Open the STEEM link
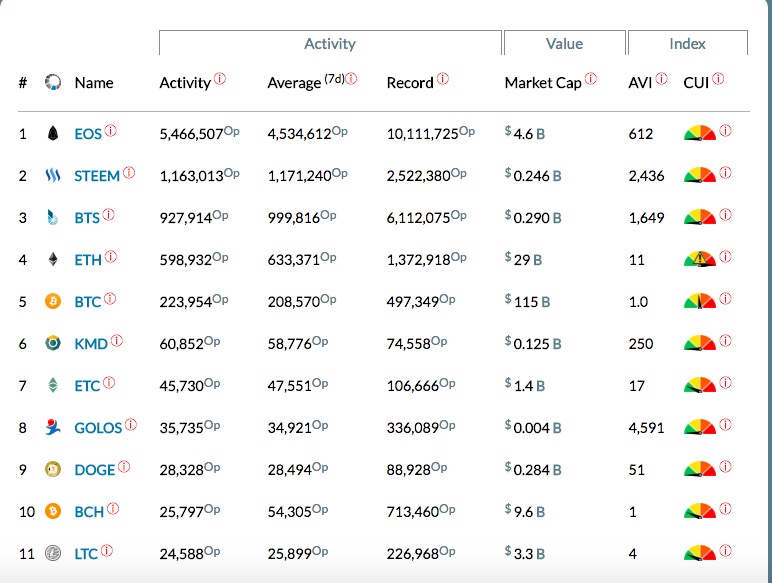 tap(97, 176)
